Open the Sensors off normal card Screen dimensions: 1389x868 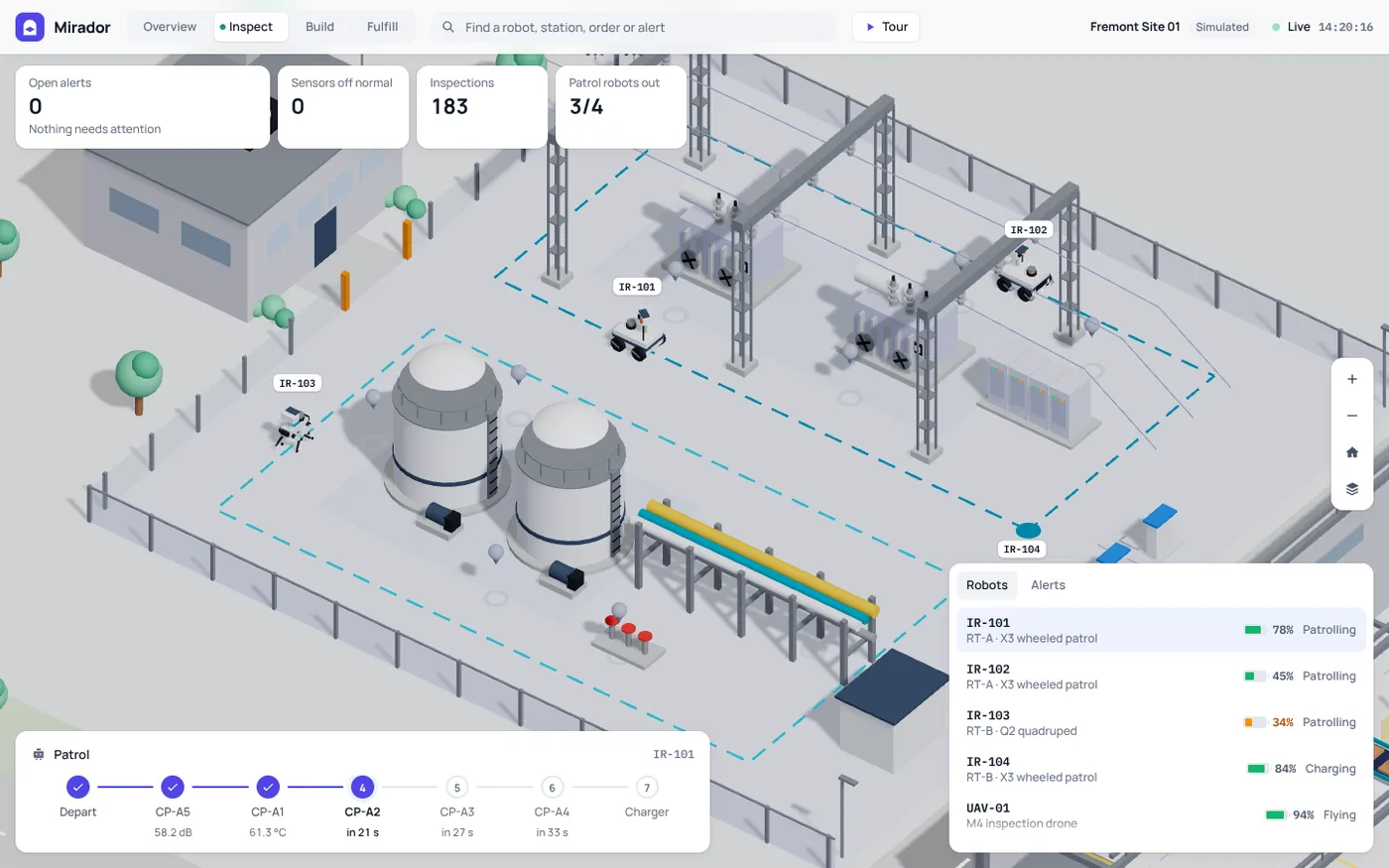coord(343,107)
